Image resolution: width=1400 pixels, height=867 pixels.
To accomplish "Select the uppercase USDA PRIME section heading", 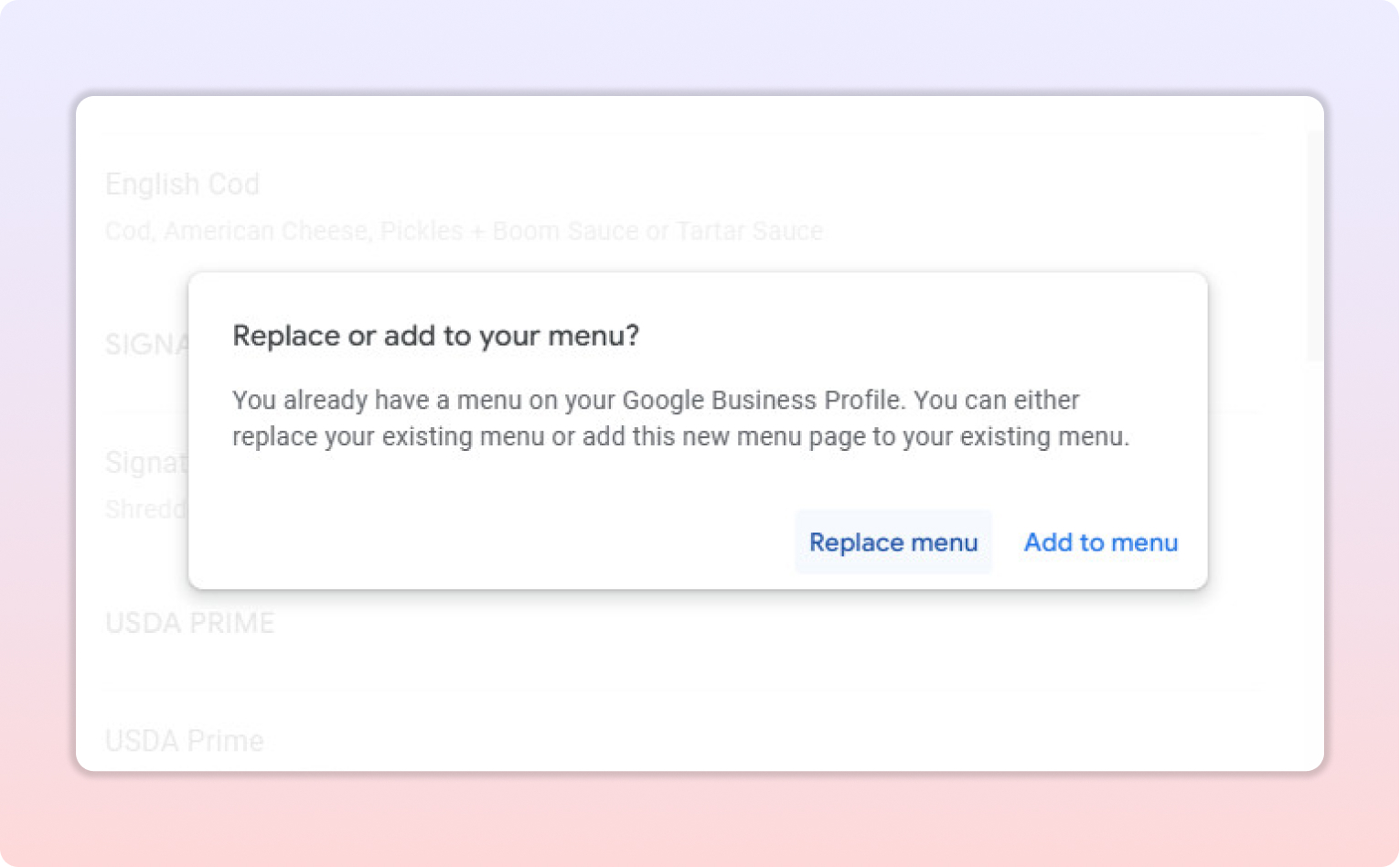I will click(189, 623).
